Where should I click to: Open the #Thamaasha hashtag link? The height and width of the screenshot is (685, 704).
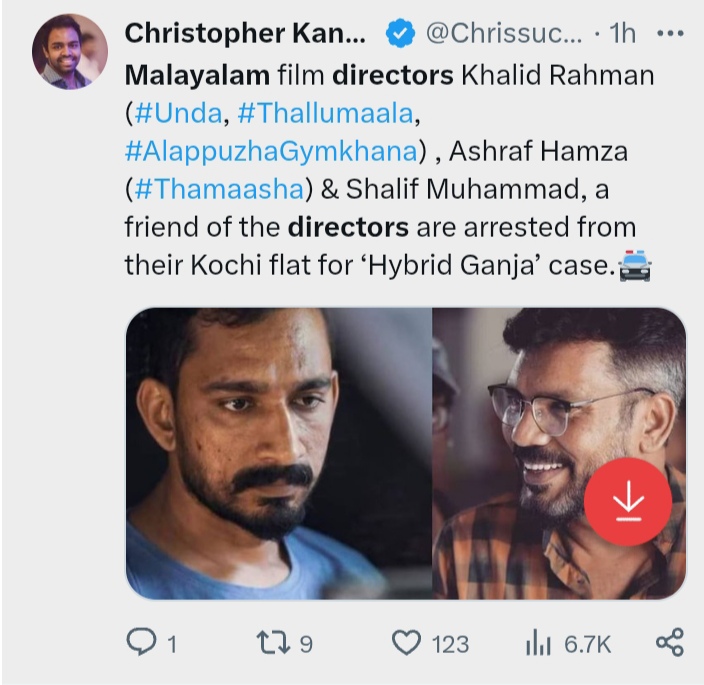point(219,189)
